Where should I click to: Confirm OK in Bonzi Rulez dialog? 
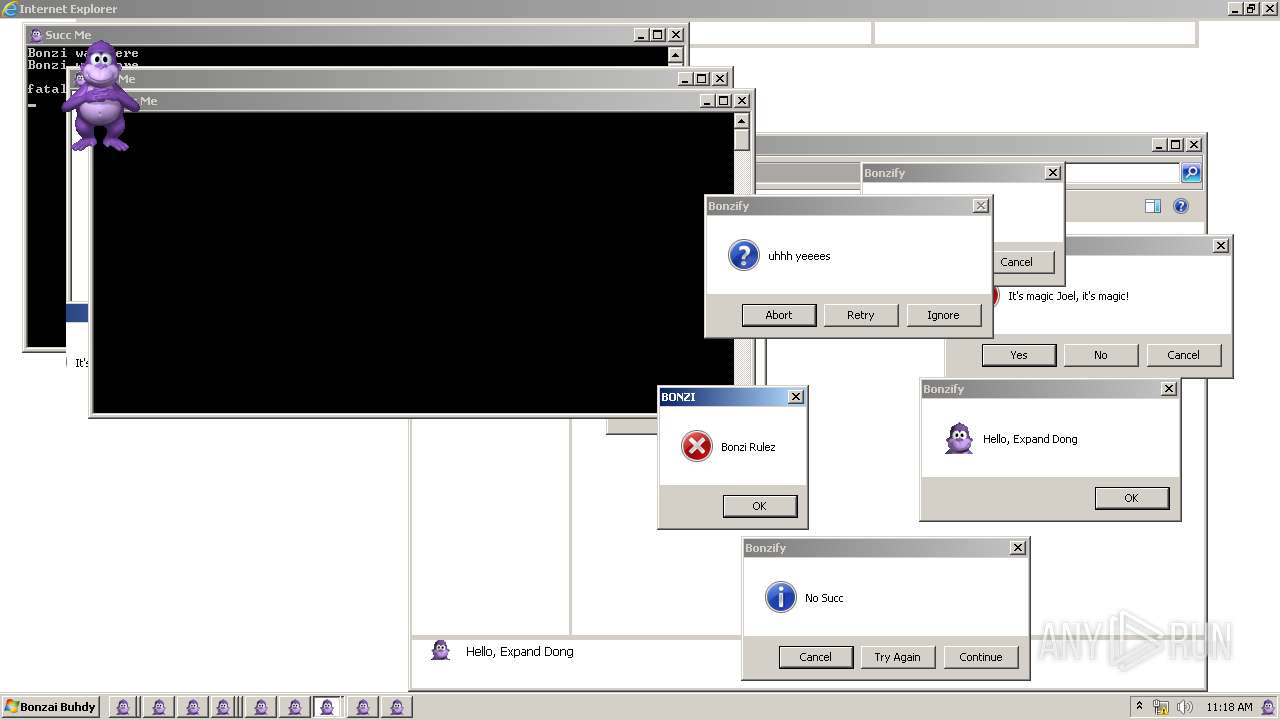(760, 506)
